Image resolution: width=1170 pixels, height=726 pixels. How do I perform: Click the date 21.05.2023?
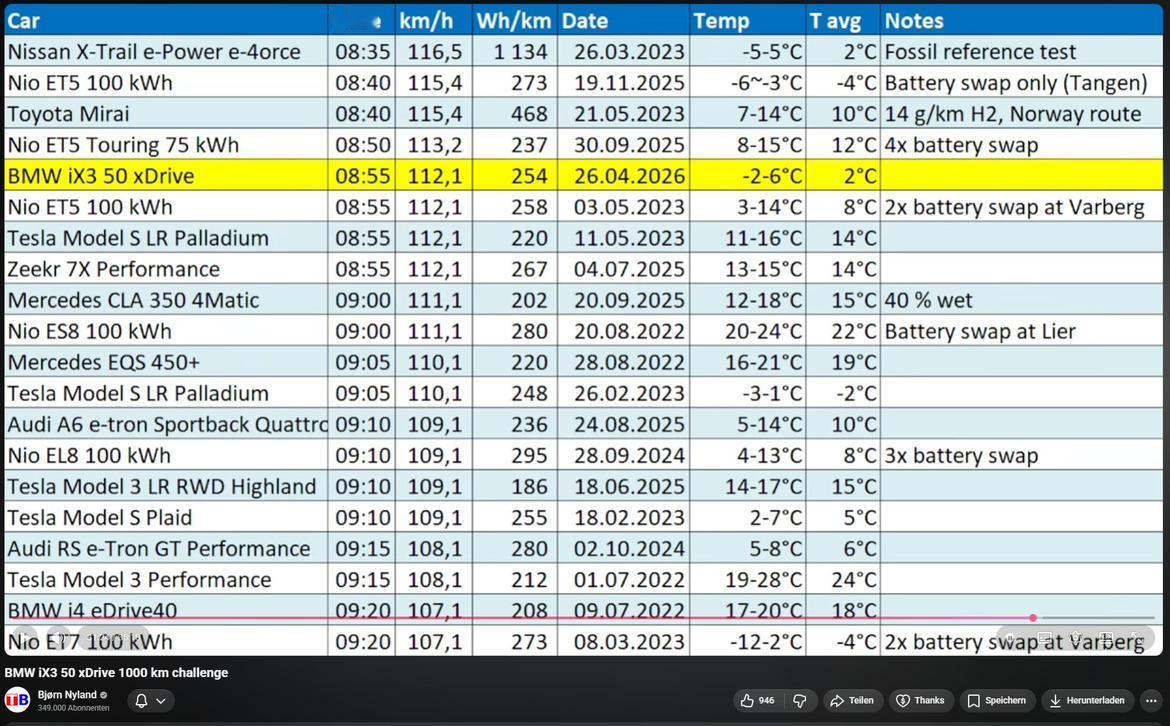(x=629, y=113)
